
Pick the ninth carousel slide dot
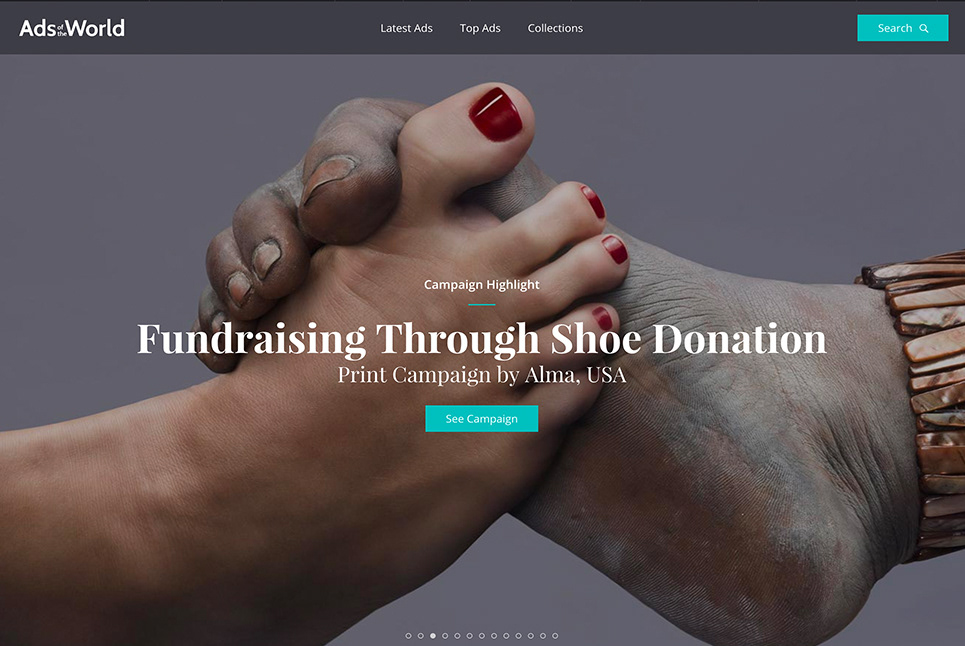(x=506, y=636)
